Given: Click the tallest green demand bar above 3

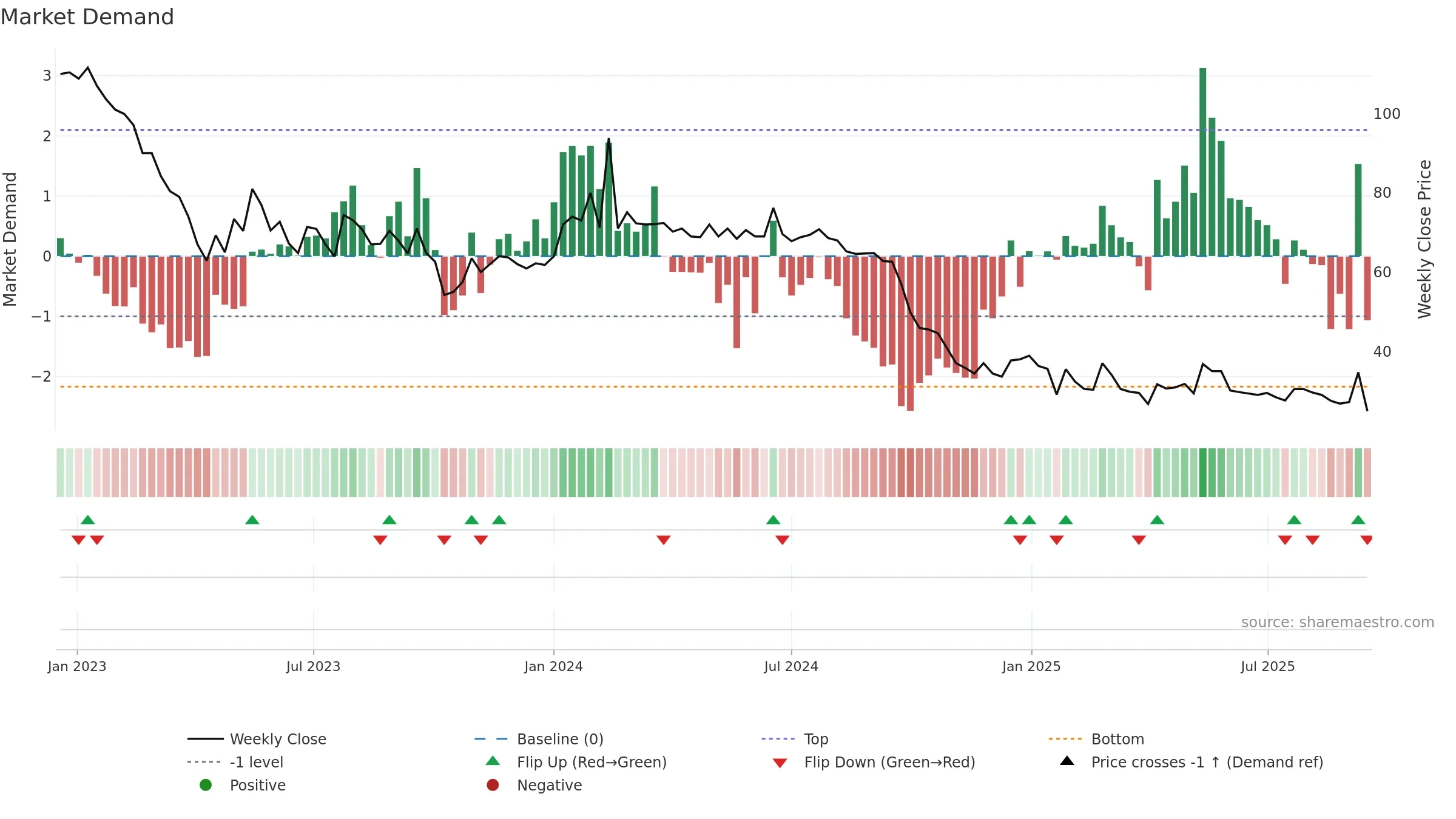Looking at the screenshot, I should click(1202, 162).
